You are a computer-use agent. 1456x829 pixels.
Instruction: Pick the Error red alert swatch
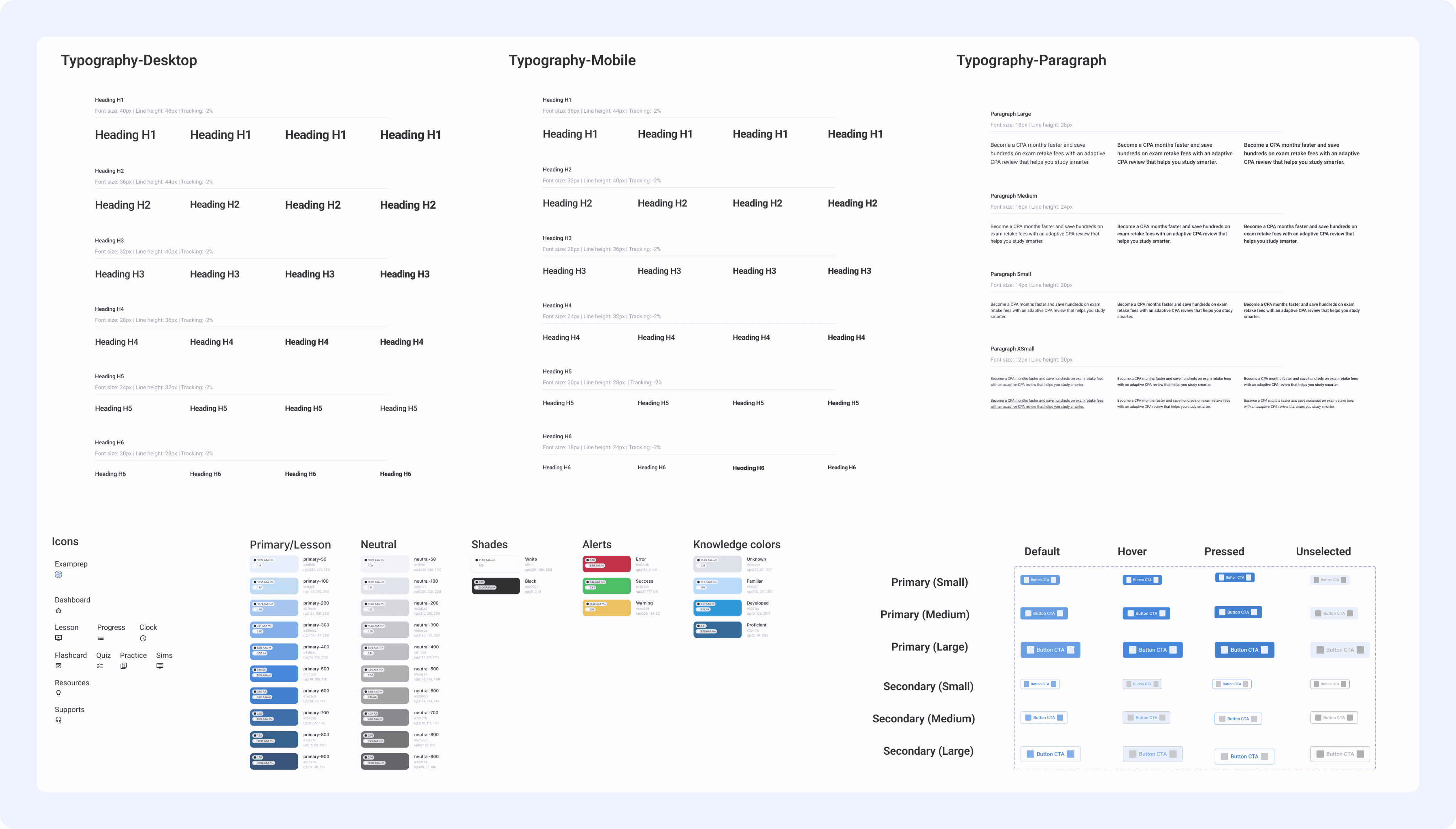pos(606,564)
